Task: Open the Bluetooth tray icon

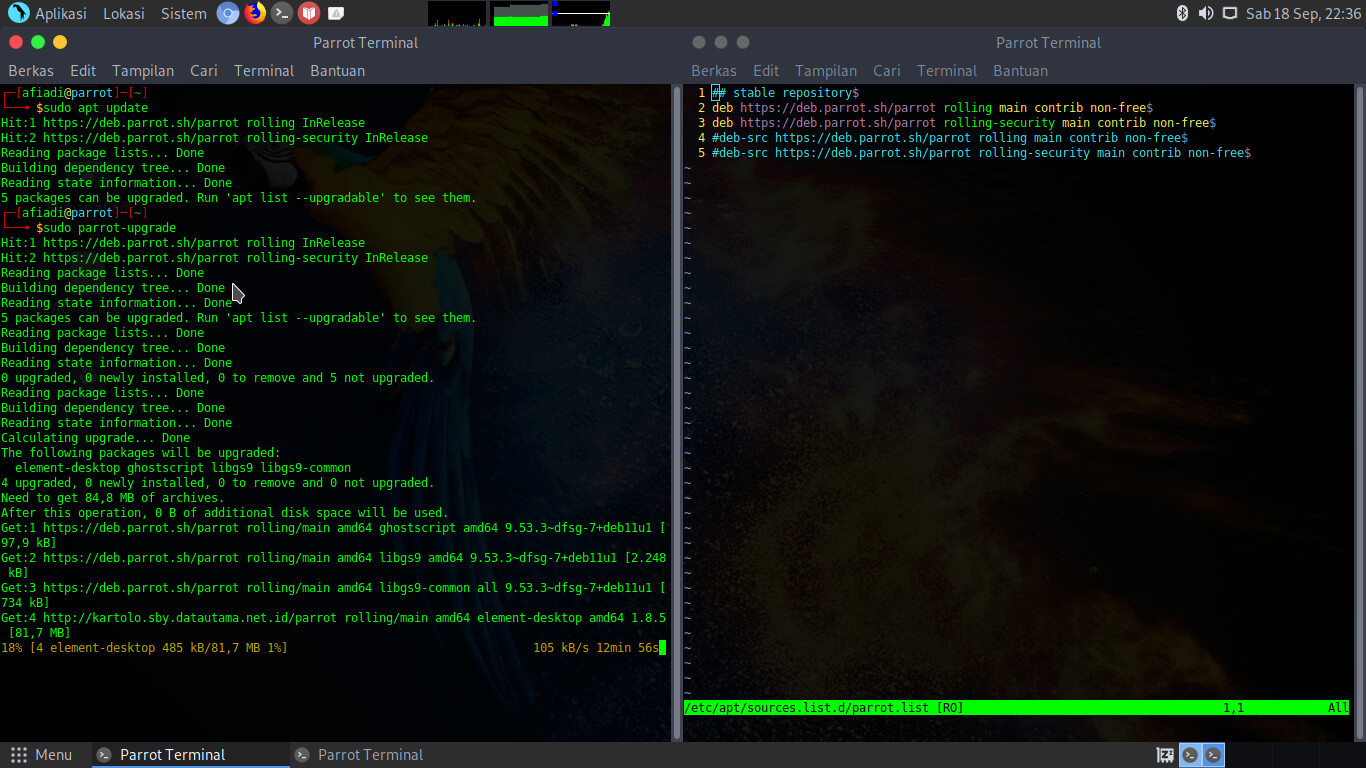Action: pos(1182,13)
